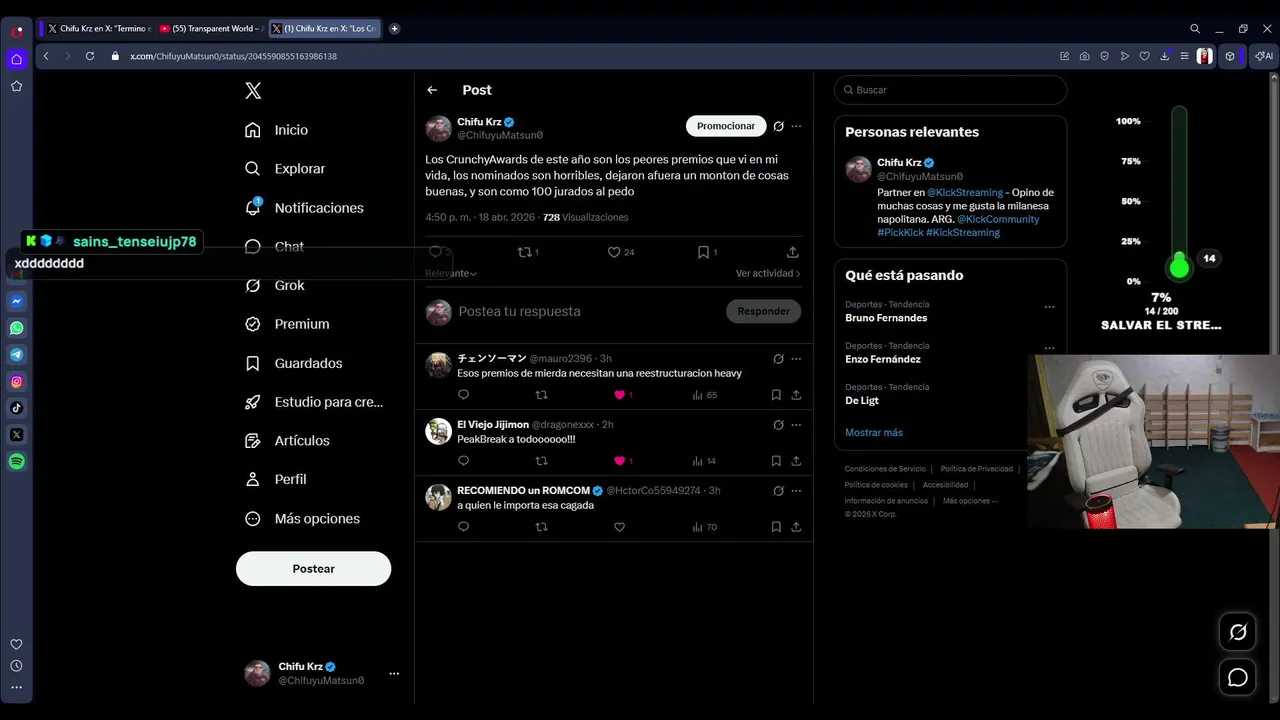
Task: Click the toolbar heart bookmark icon
Action: click(1145, 56)
